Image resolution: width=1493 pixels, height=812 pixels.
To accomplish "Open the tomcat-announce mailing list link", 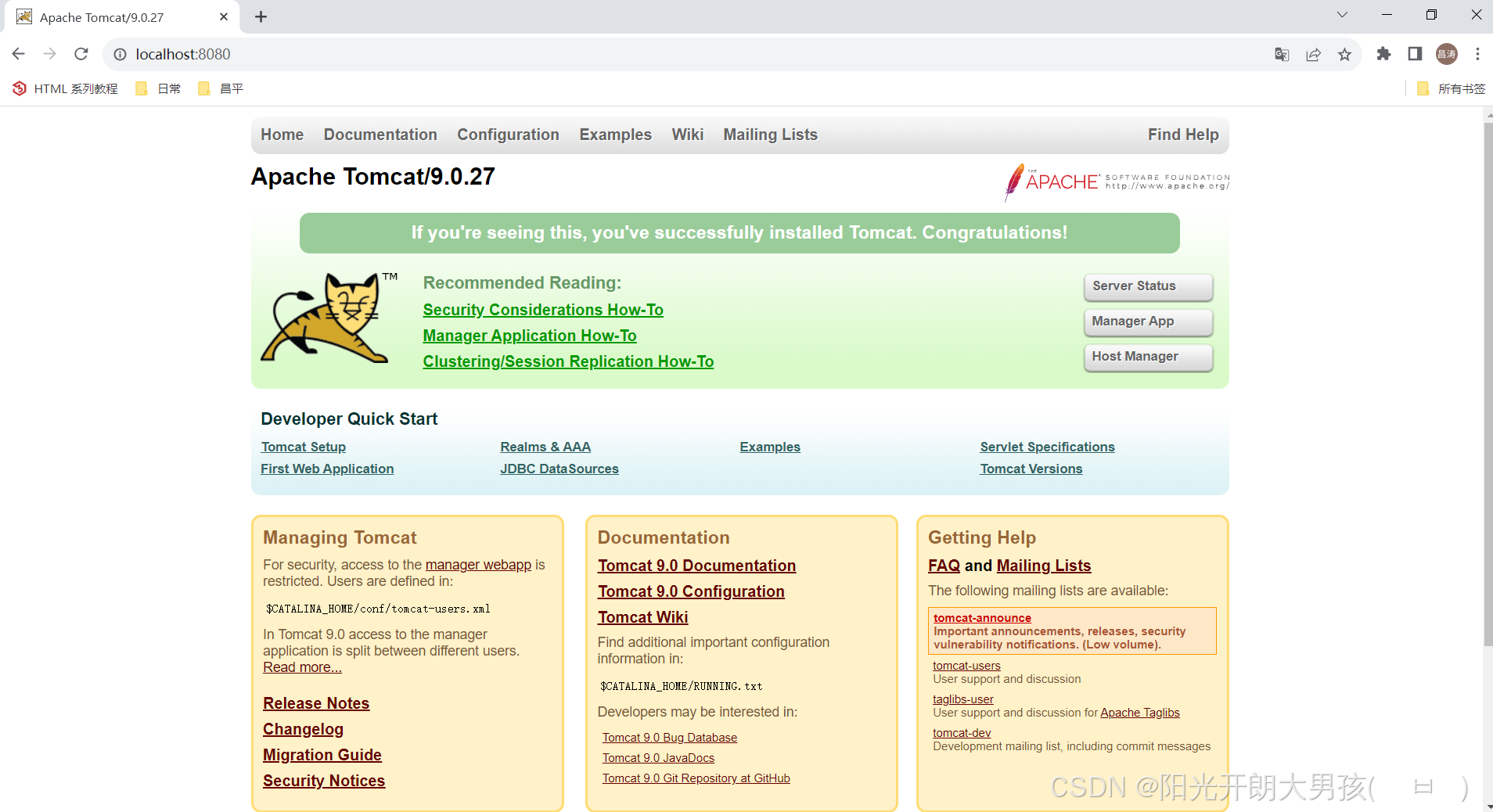I will [x=982, y=618].
